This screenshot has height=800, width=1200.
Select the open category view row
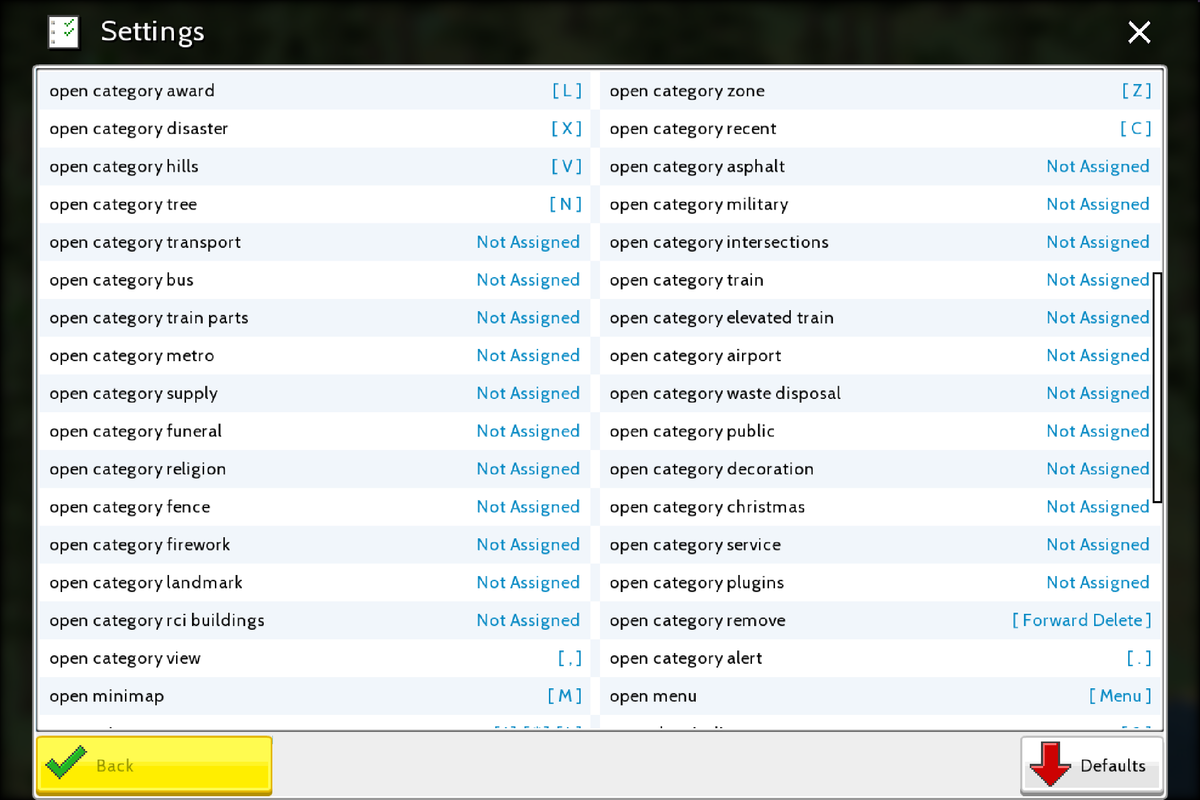(x=315, y=659)
